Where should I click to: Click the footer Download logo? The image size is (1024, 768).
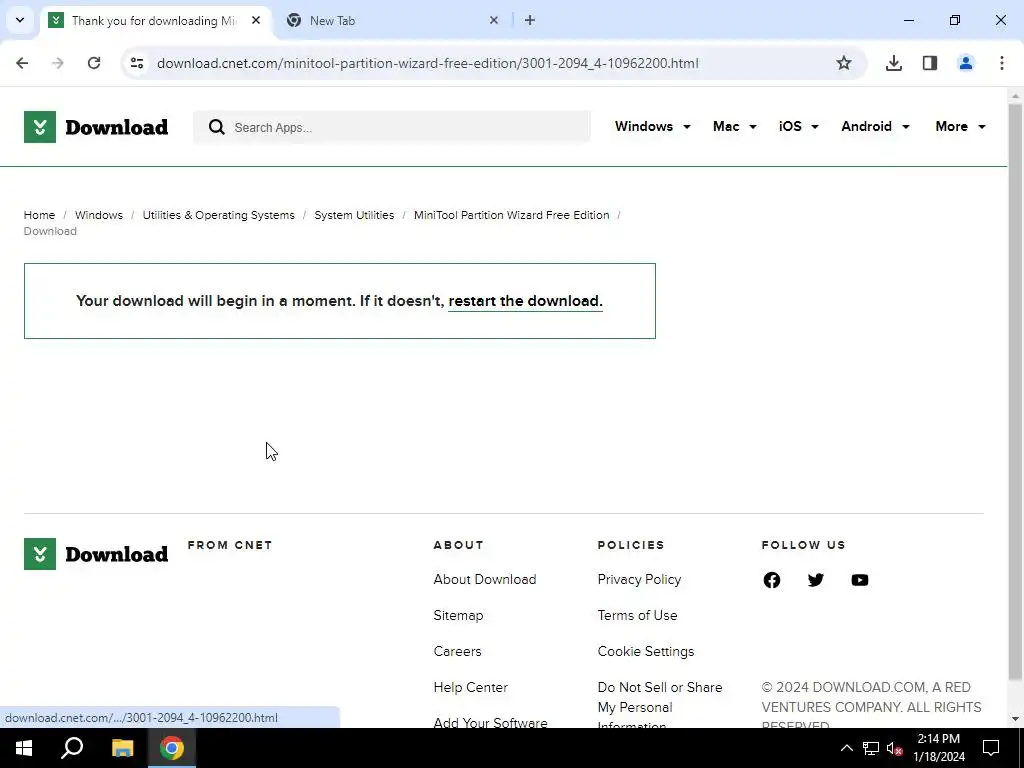(x=96, y=554)
